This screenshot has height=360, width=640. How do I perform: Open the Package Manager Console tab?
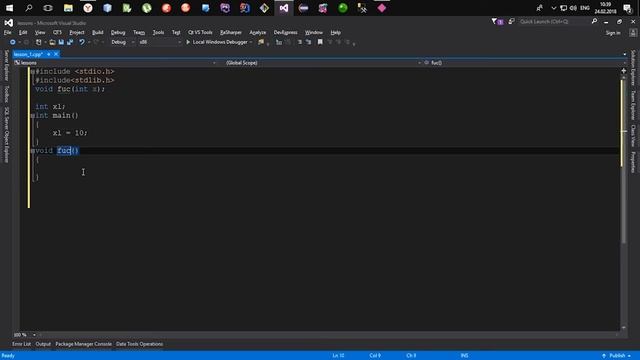[83, 344]
